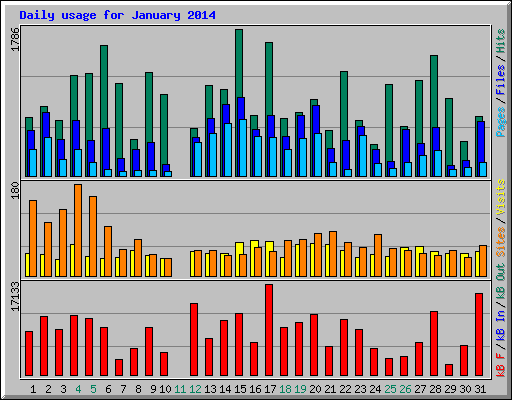Image resolution: width=512 pixels, height=400 pixels.
Task: Click the 'Daily usage for January 2014' title
Action: point(117,15)
